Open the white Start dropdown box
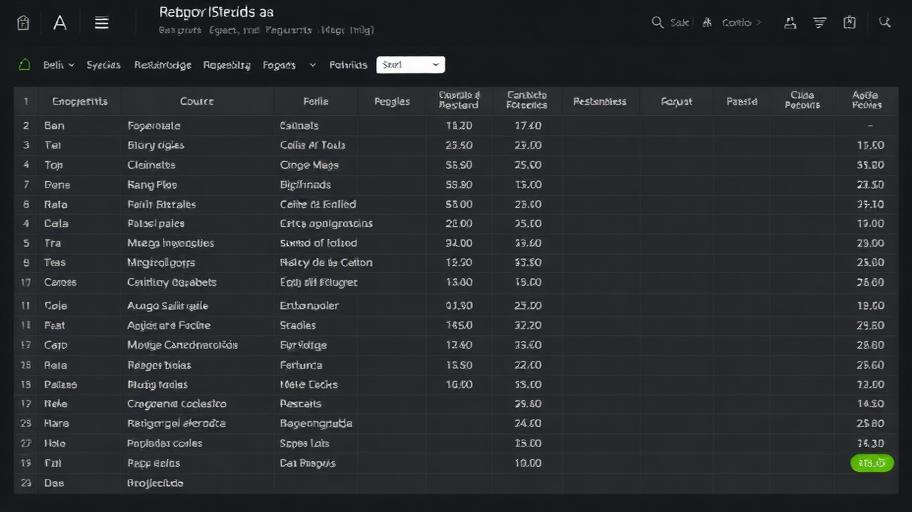 tap(411, 65)
